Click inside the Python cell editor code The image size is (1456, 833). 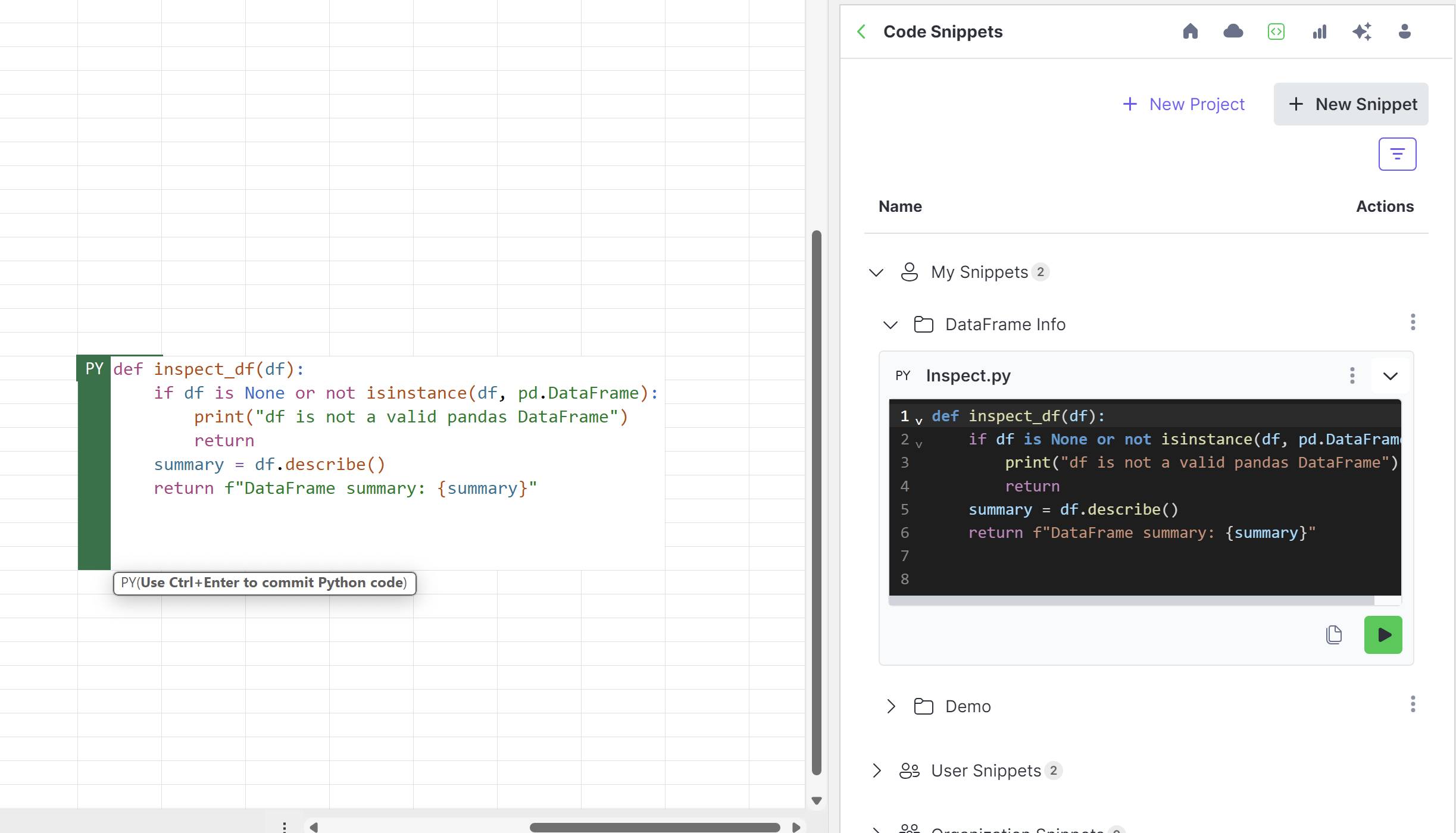coord(387,463)
